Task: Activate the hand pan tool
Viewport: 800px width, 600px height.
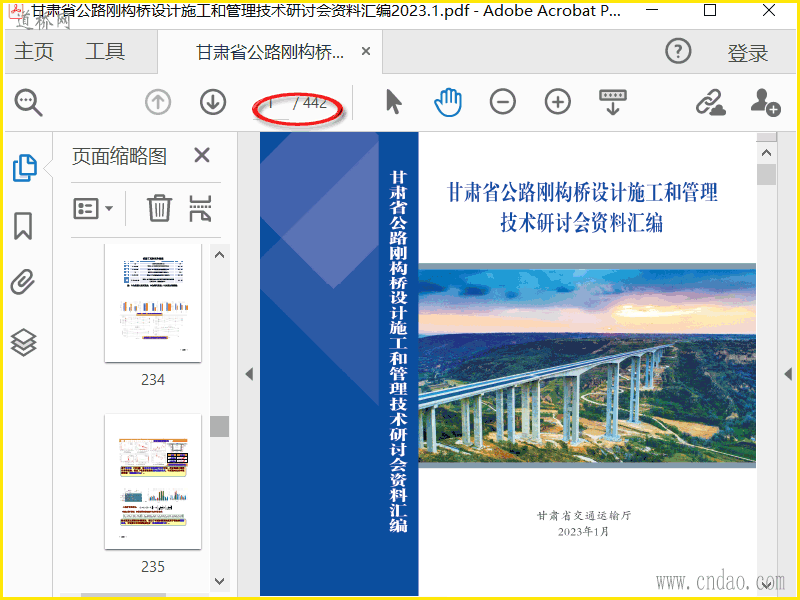Action: [448, 102]
